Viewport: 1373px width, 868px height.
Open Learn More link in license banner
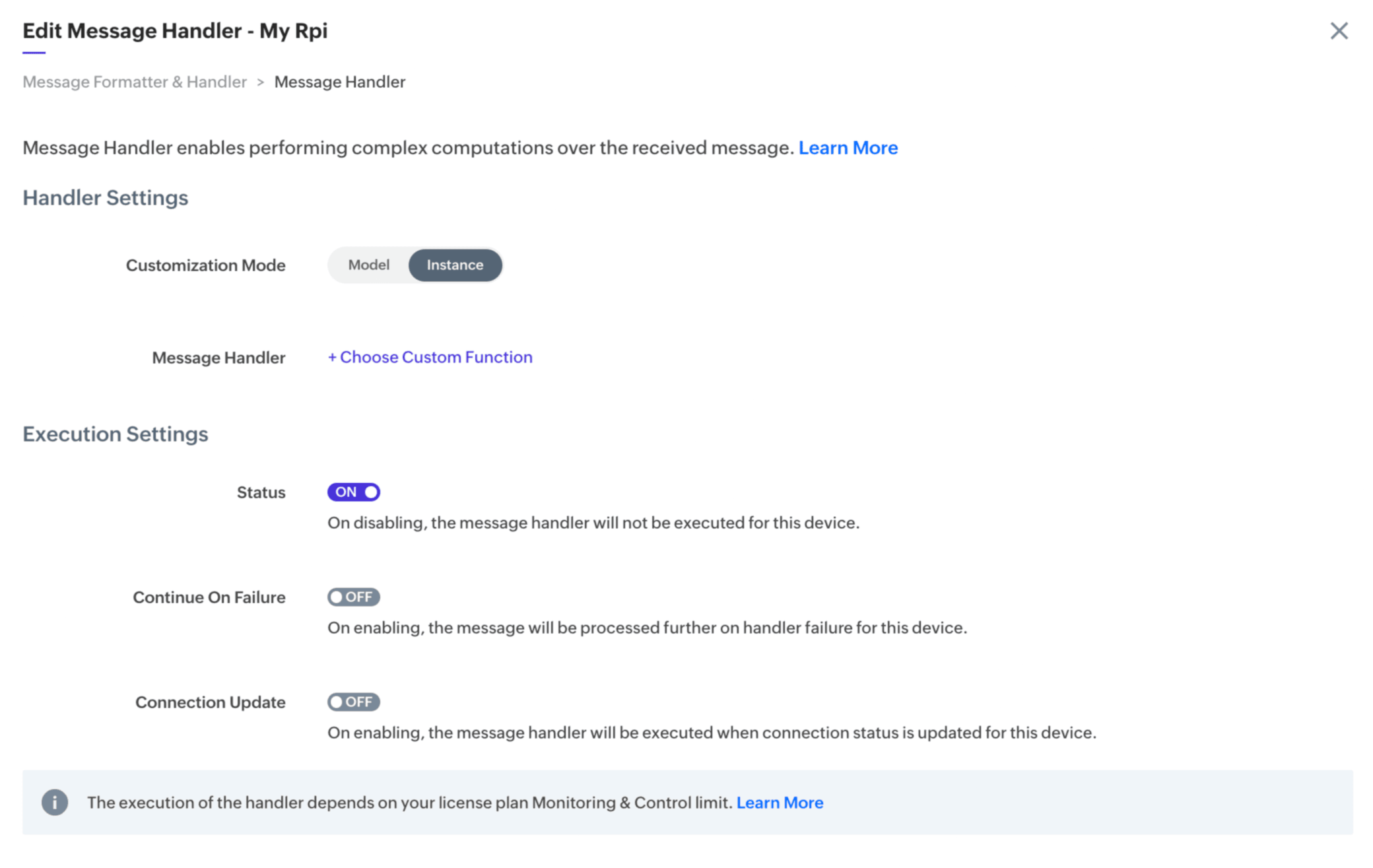pos(780,802)
